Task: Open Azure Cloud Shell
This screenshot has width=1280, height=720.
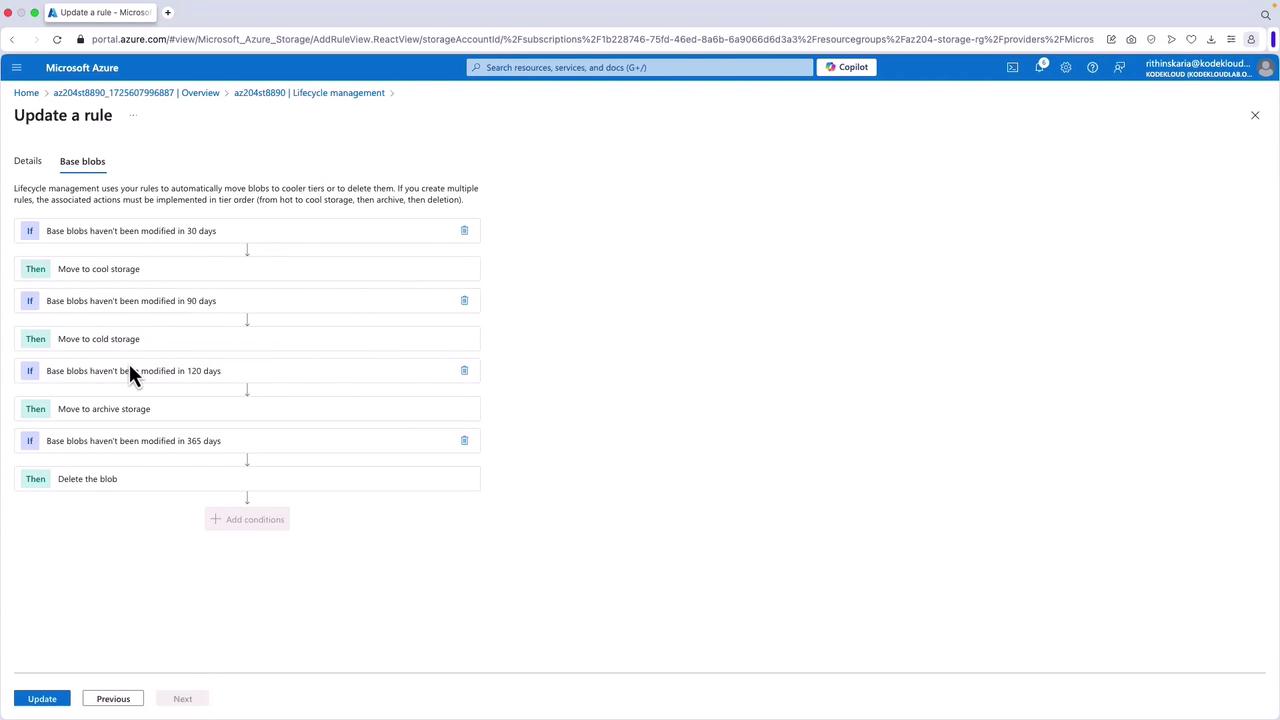Action: 1012,68
